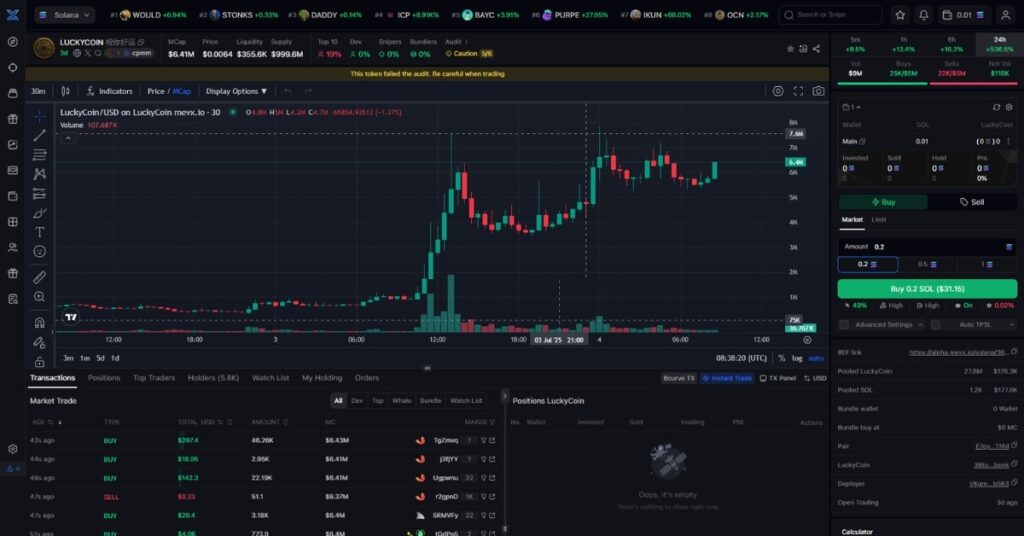Image resolution: width=1024 pixels, height=536 pixels.
Task: Switch currency display via USD toggle
Action: [814, 378]
